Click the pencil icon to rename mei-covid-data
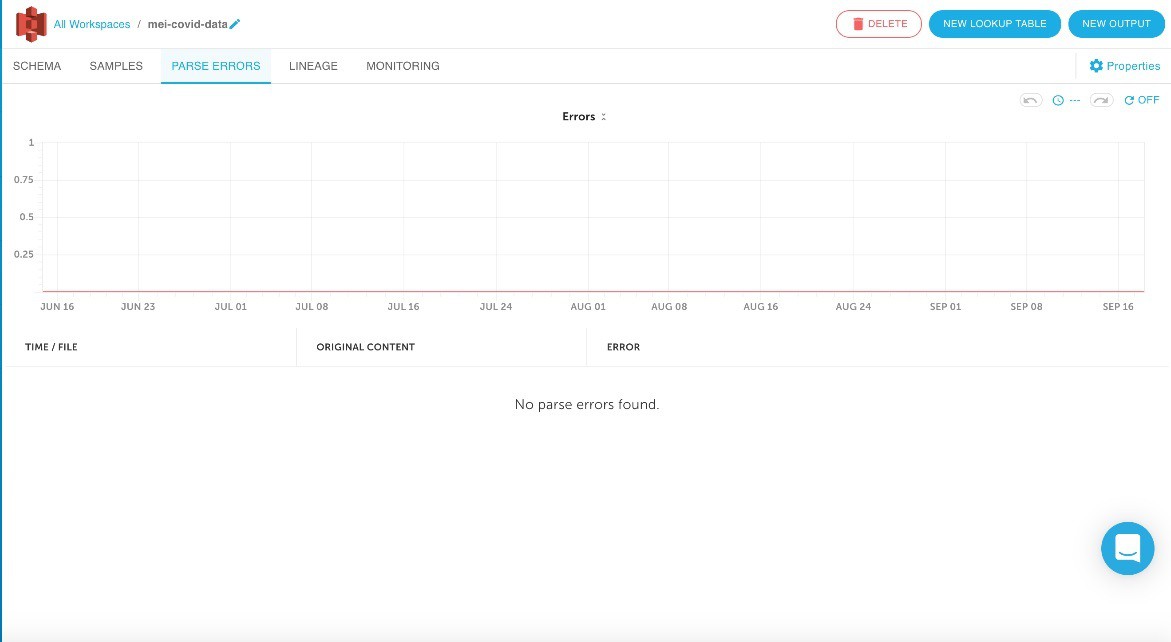Image resolution: width=1171 pixels, height=642 pixels. (x=235, y=24)
